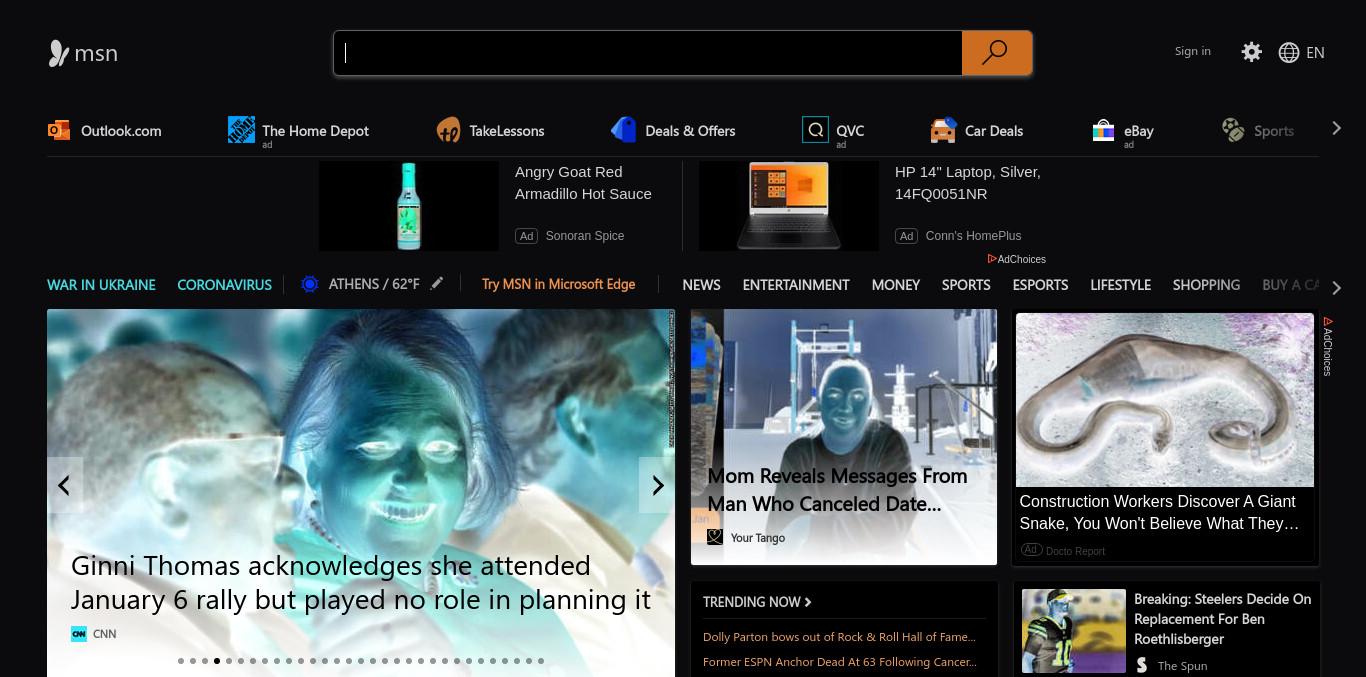Viewport: 1366px width, 677px height.
Task: Click Try MSN in Microsoft Edge
Action: [558, 284]
